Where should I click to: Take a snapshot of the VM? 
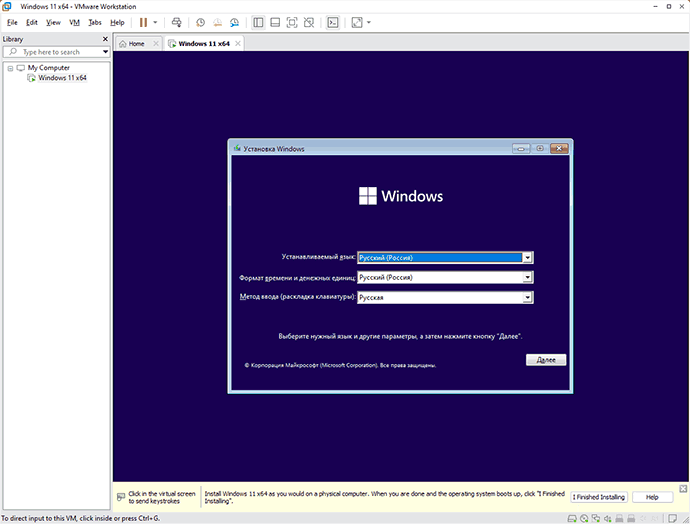click(x=200, y=22)
